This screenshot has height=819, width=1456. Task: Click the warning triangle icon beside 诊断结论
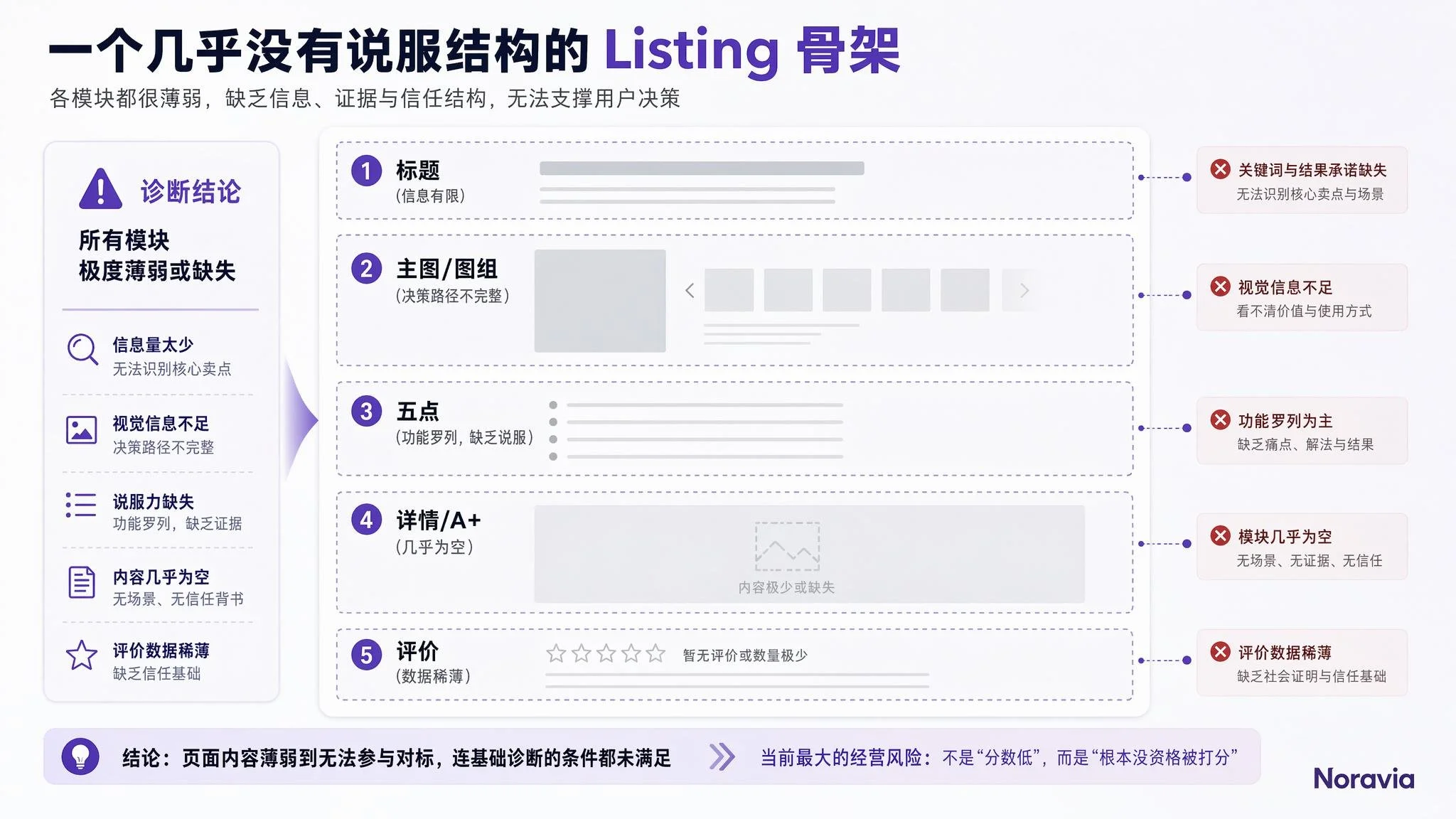click(100, 189)
